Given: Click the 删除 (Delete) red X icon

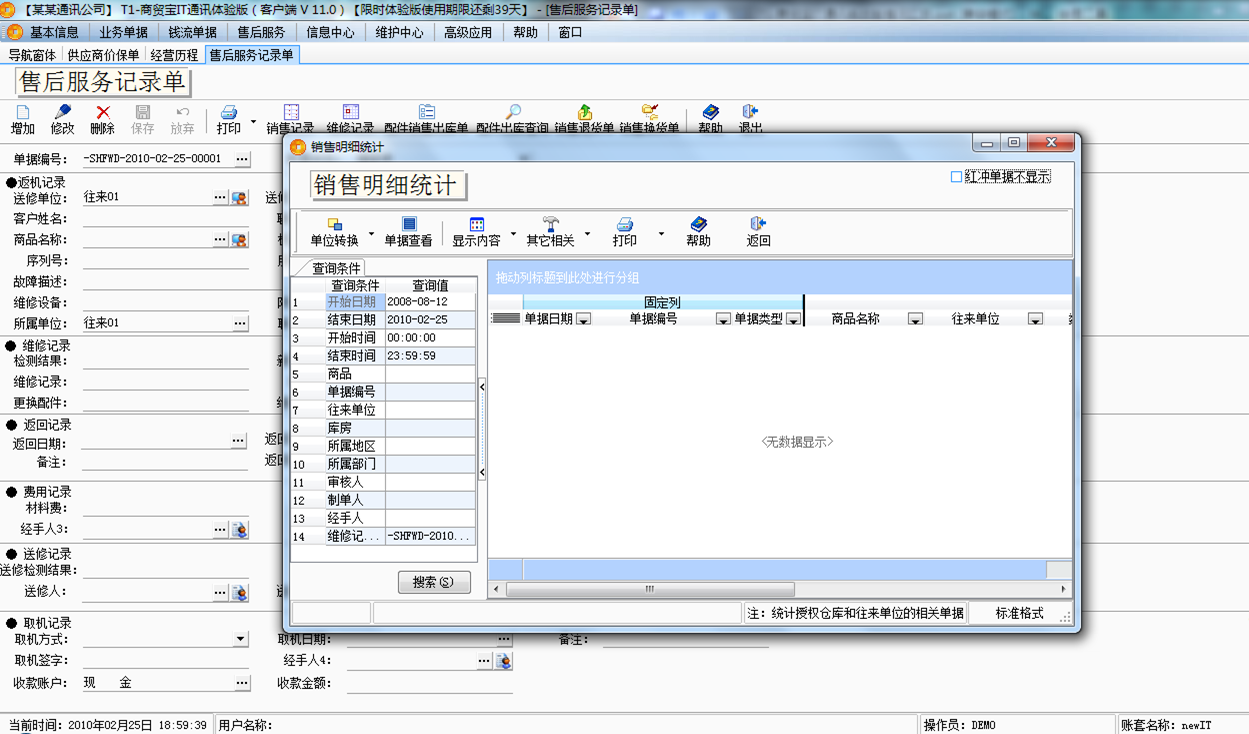Looking at the screenshot, I should point(102,113).
